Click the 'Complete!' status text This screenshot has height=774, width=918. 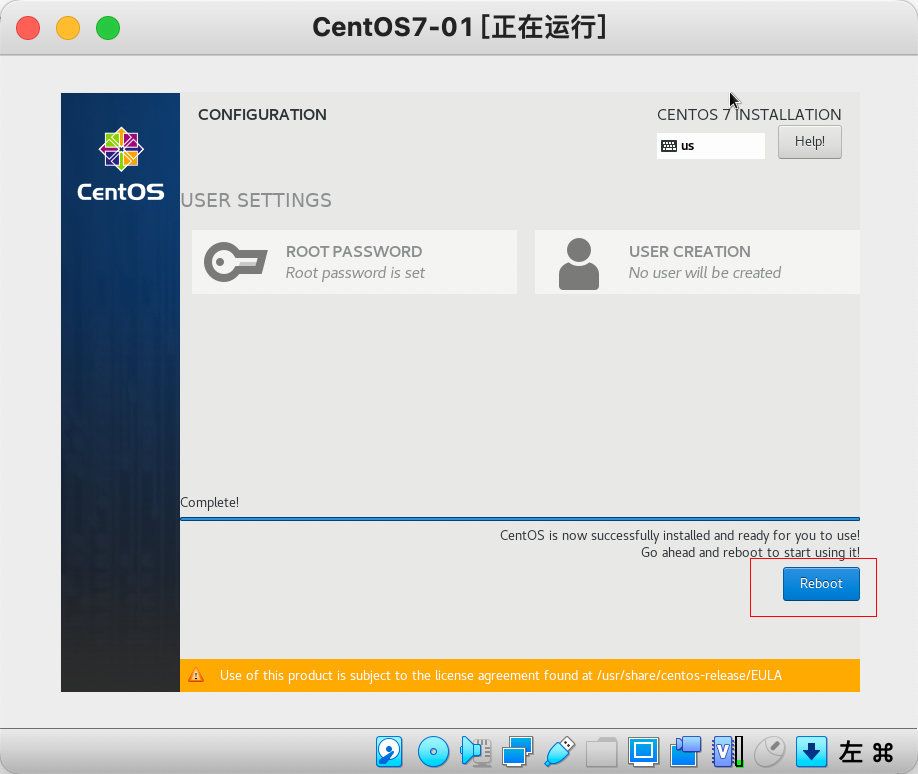click(x=210, y=502)
